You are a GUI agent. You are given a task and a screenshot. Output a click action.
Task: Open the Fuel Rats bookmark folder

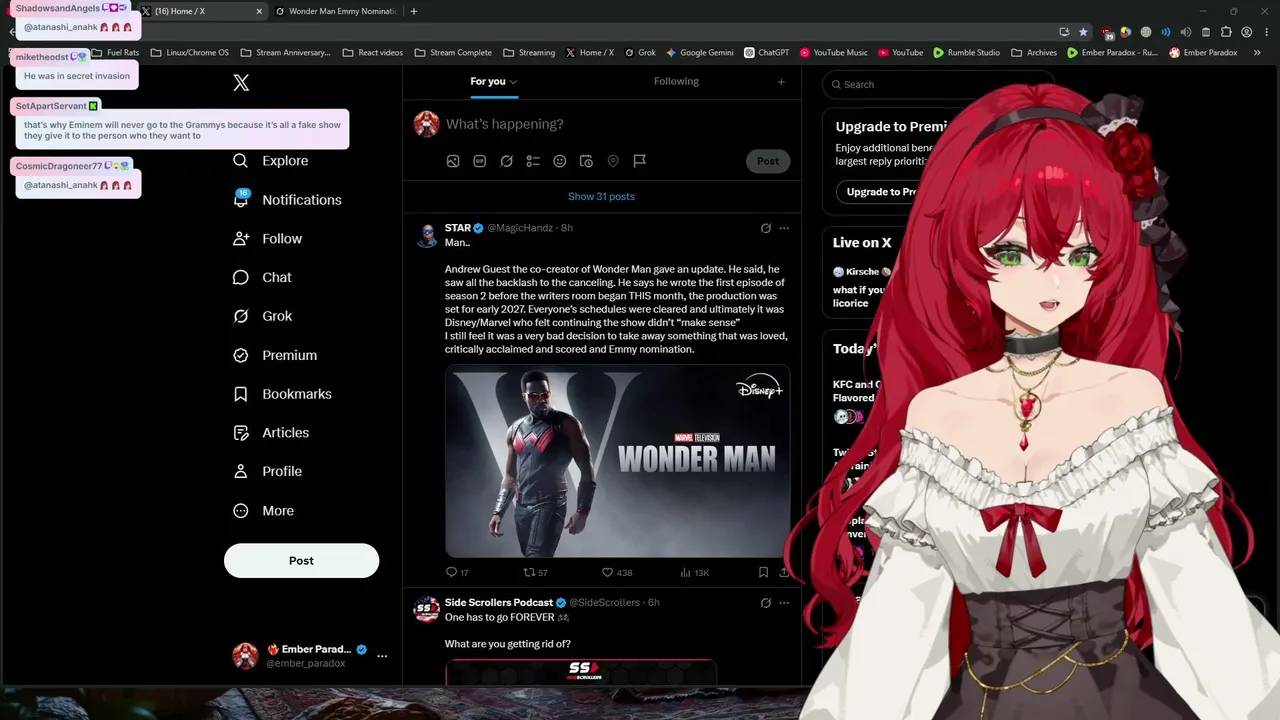tap(116, 53)
